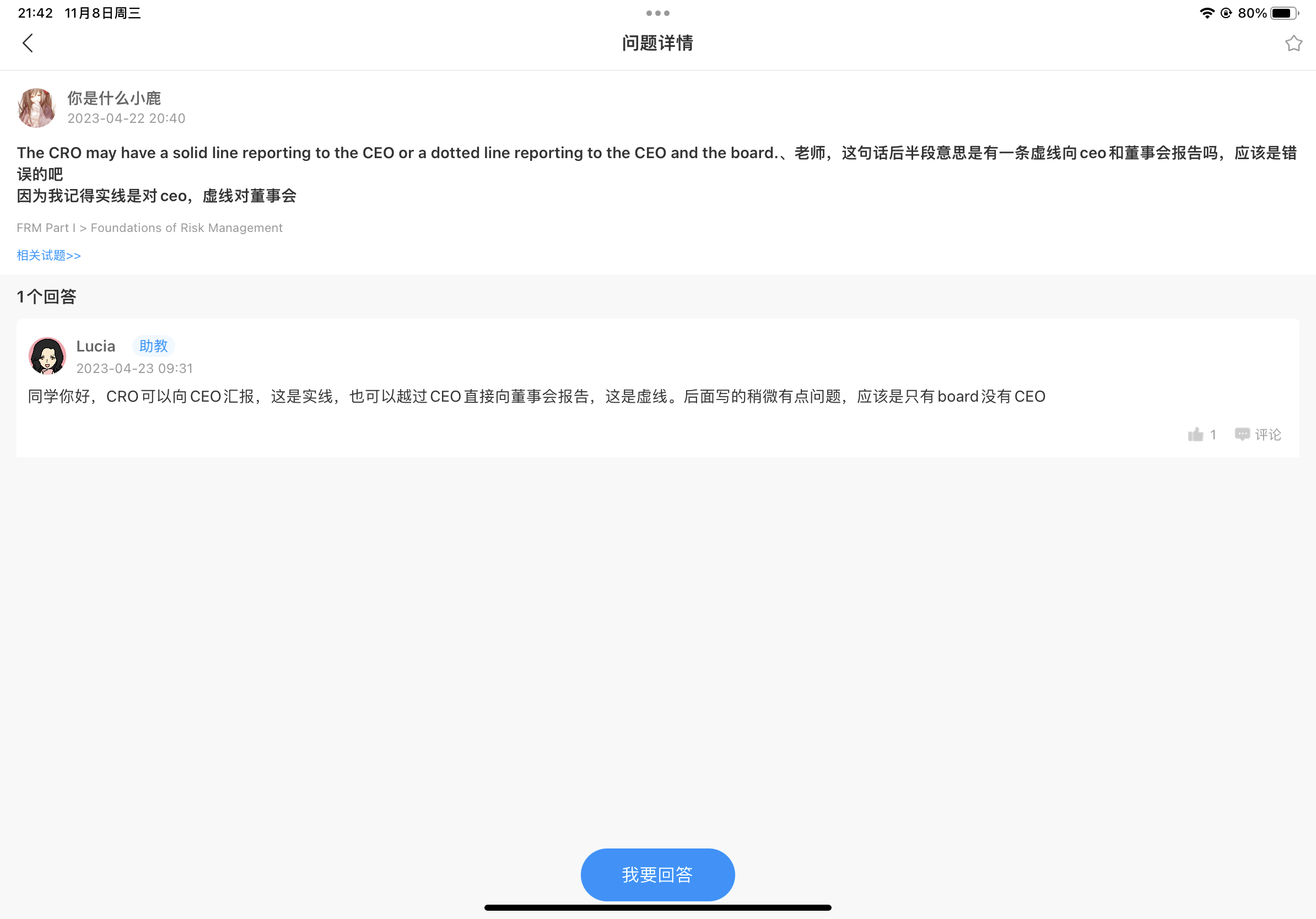This screenshot has width=1316, height=919.
Task: Like Lucia's answer with thumbs-up icon
Action: coord(1195,434)
